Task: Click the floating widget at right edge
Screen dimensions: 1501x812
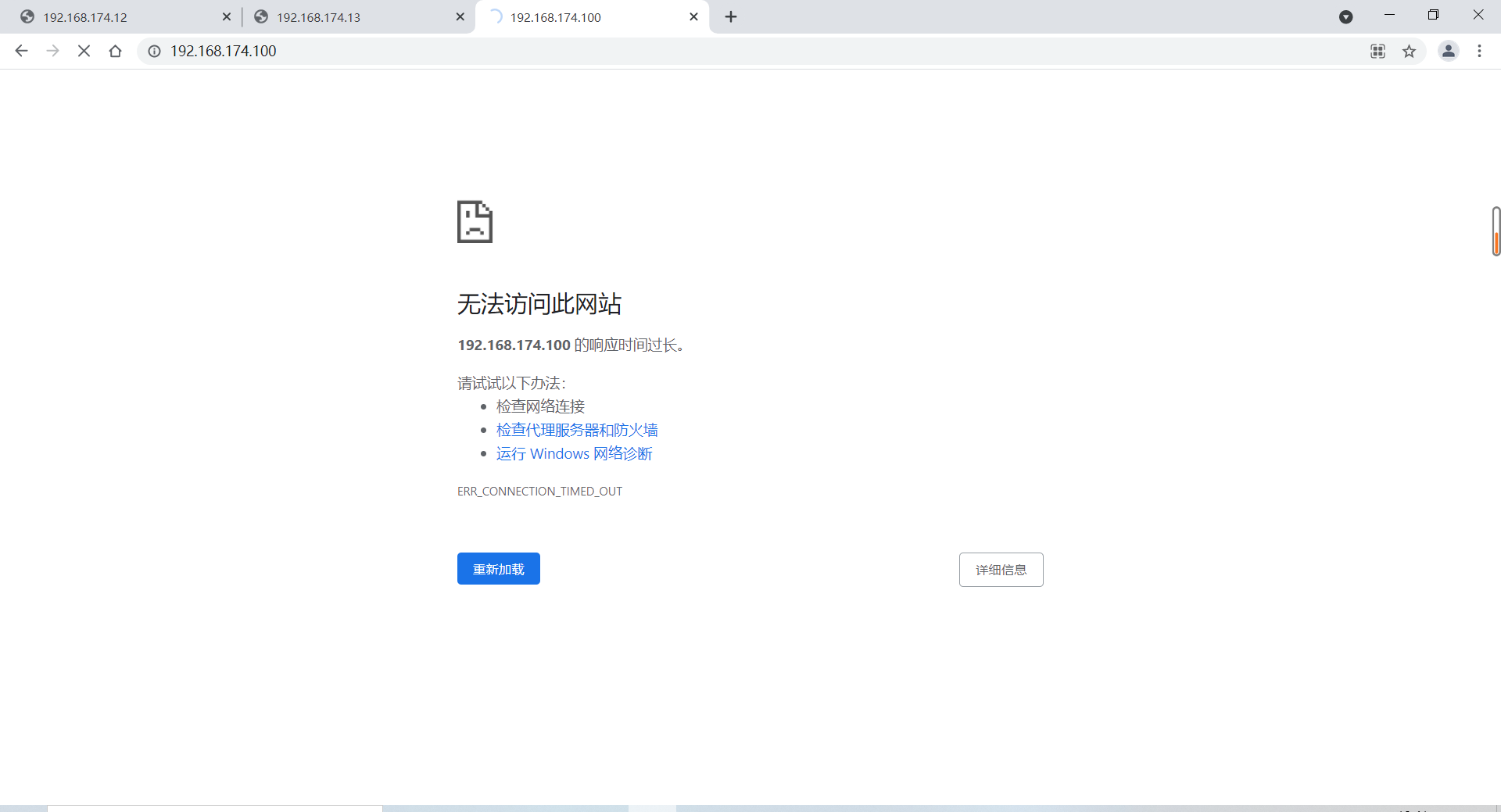Action: [x=1496, y=231]
